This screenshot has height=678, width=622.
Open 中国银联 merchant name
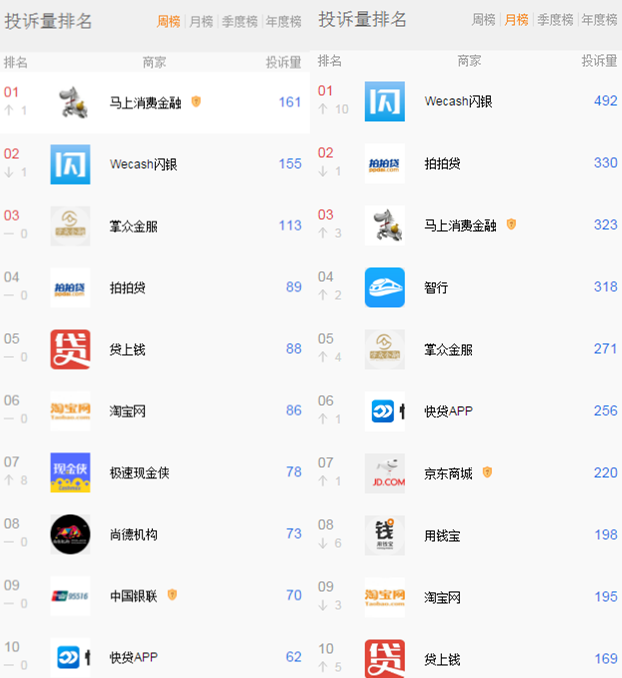(134, 596)
